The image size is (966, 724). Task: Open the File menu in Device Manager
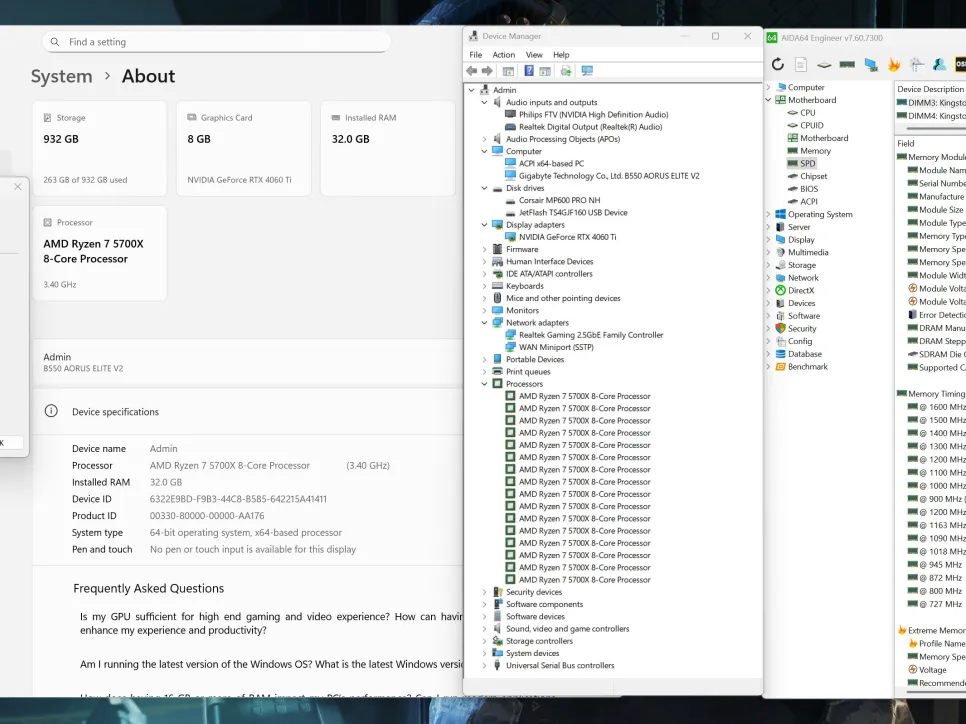pyautogui.click(x=476, y=55)
